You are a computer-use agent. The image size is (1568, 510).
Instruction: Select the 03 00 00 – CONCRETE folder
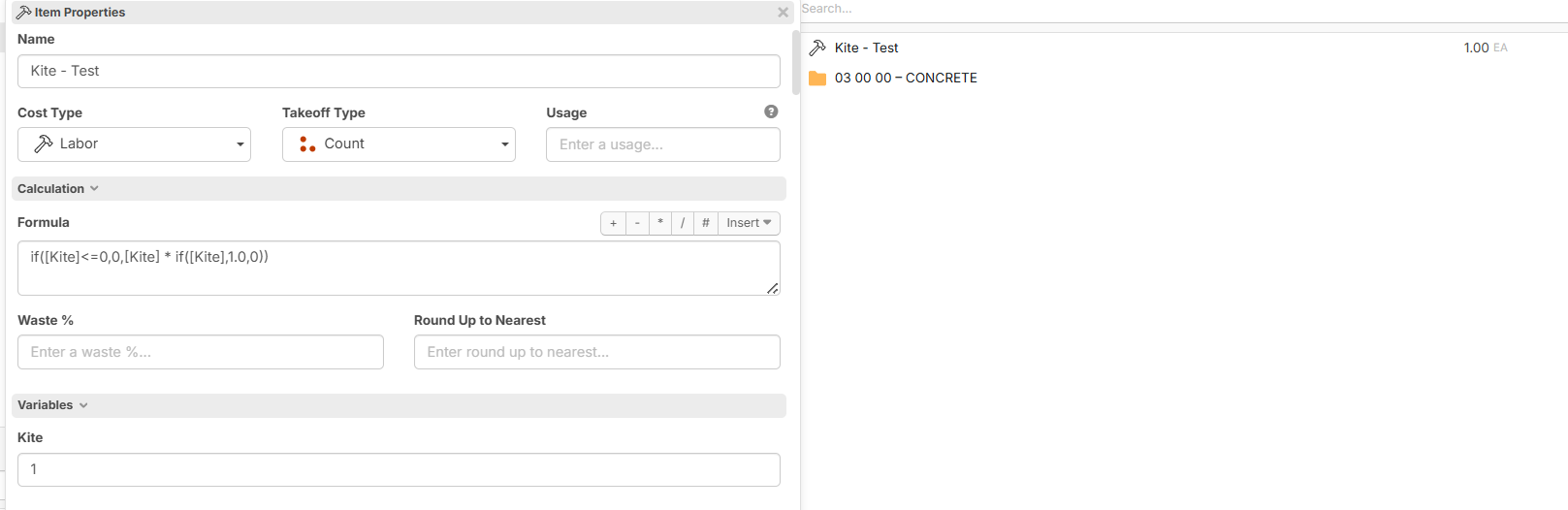click(x=906, y=79)
